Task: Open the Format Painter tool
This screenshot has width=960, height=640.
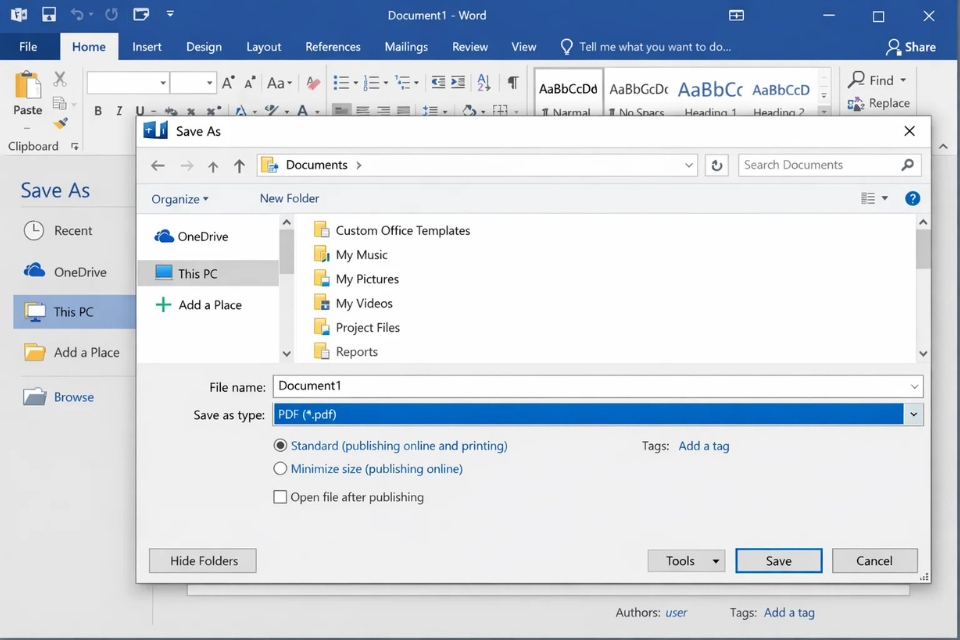Action: click(x=62, y=123)
